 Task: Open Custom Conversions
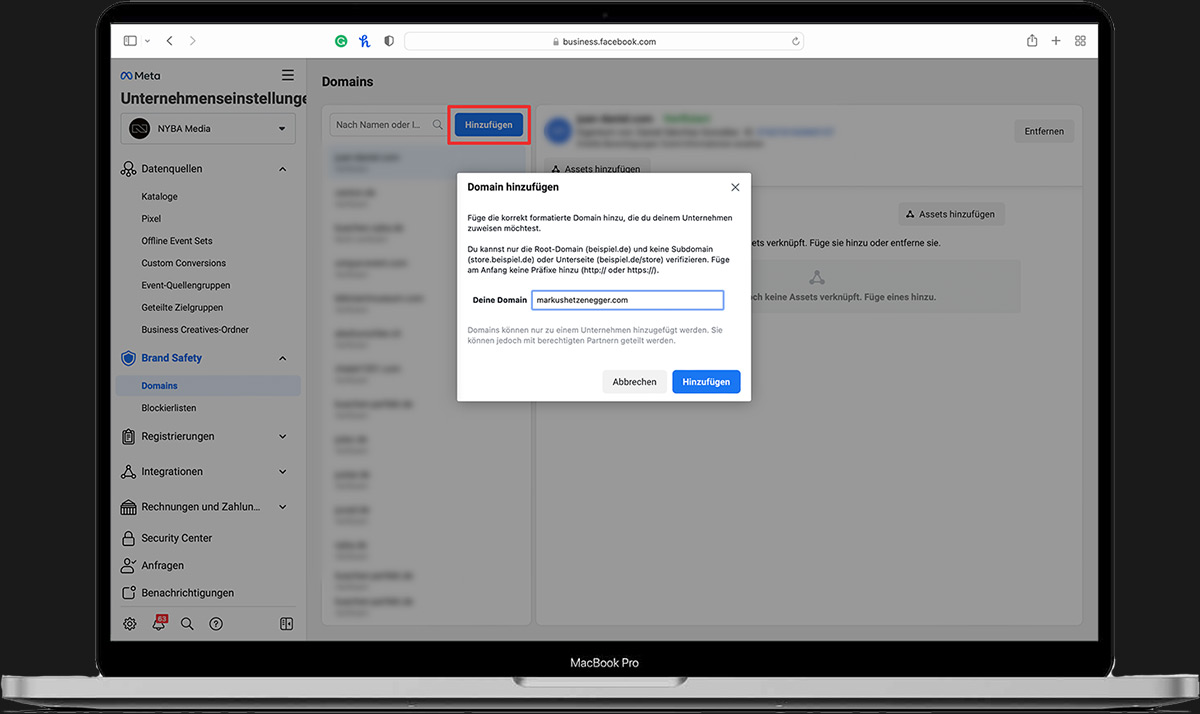pyautogui.click(x=184, y=263)
